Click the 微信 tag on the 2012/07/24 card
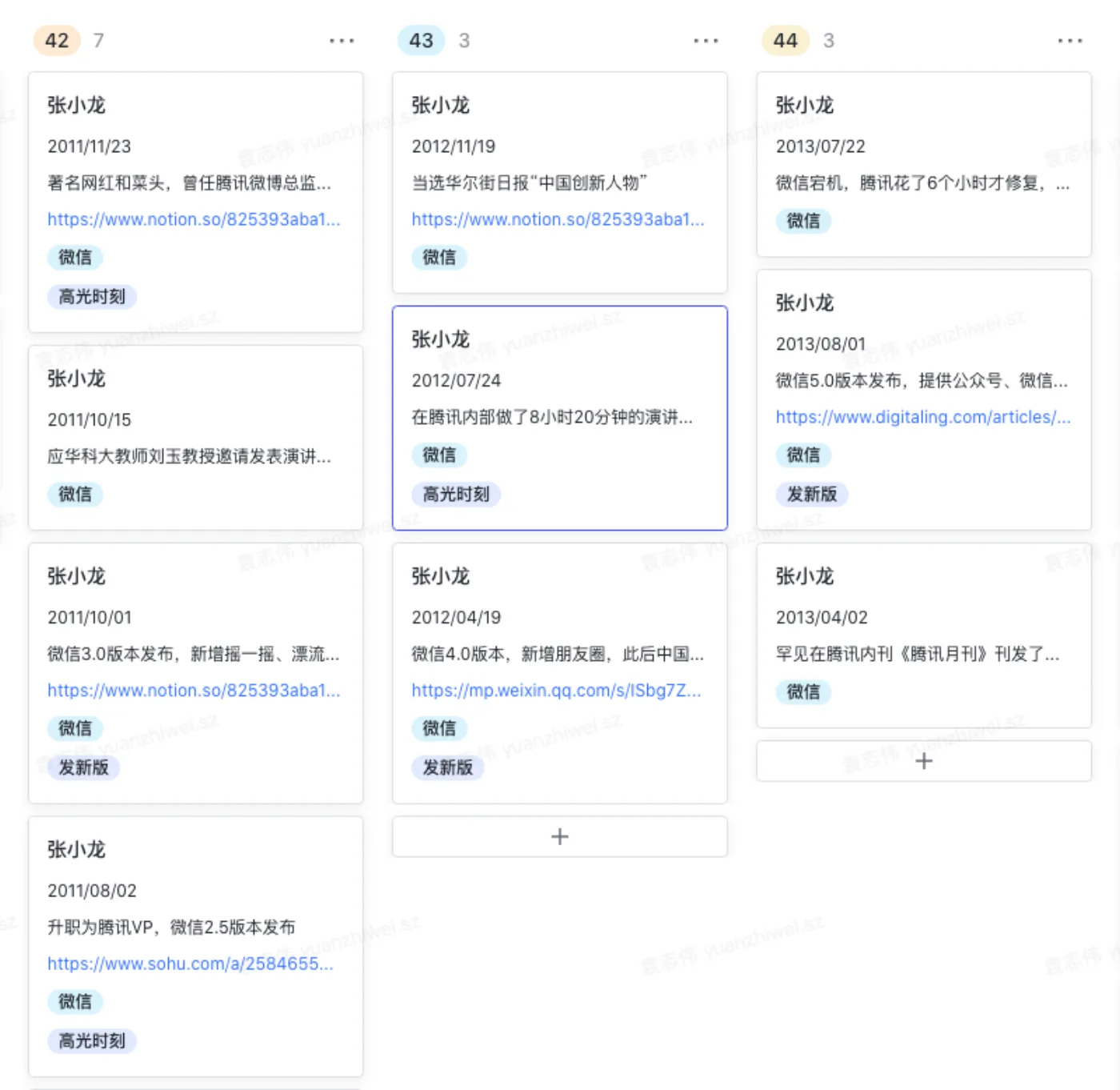 [439, 455]
